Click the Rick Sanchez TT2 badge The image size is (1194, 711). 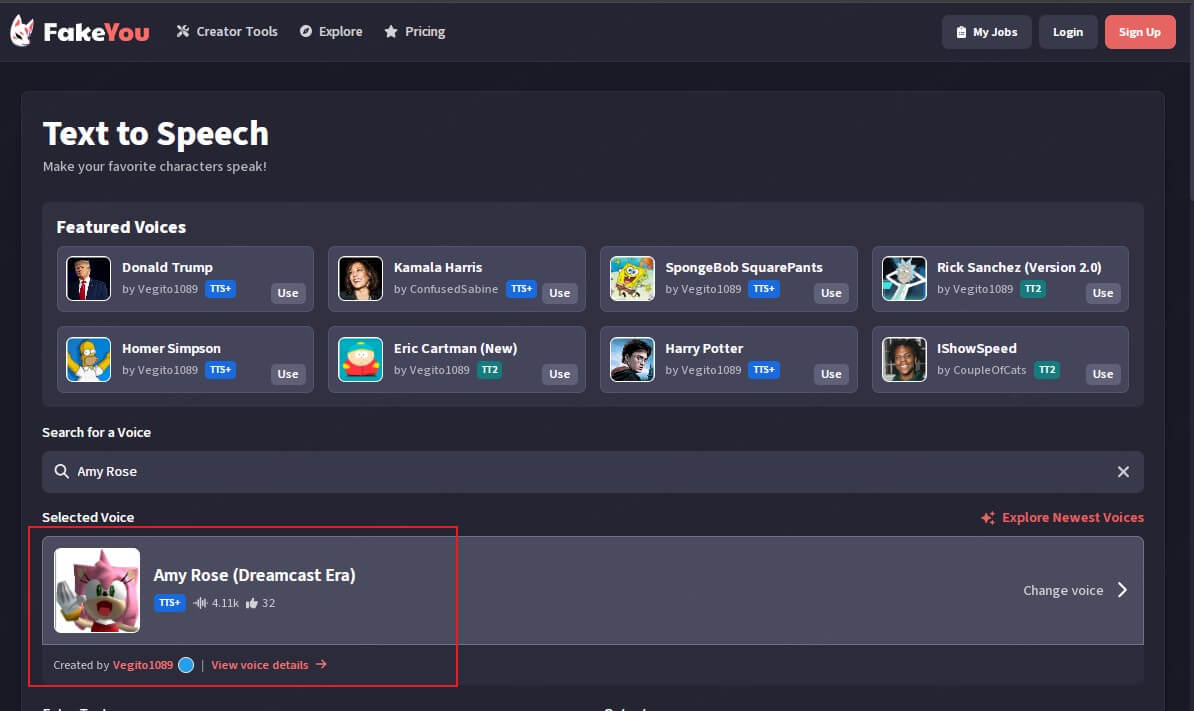click(1033, 289)
